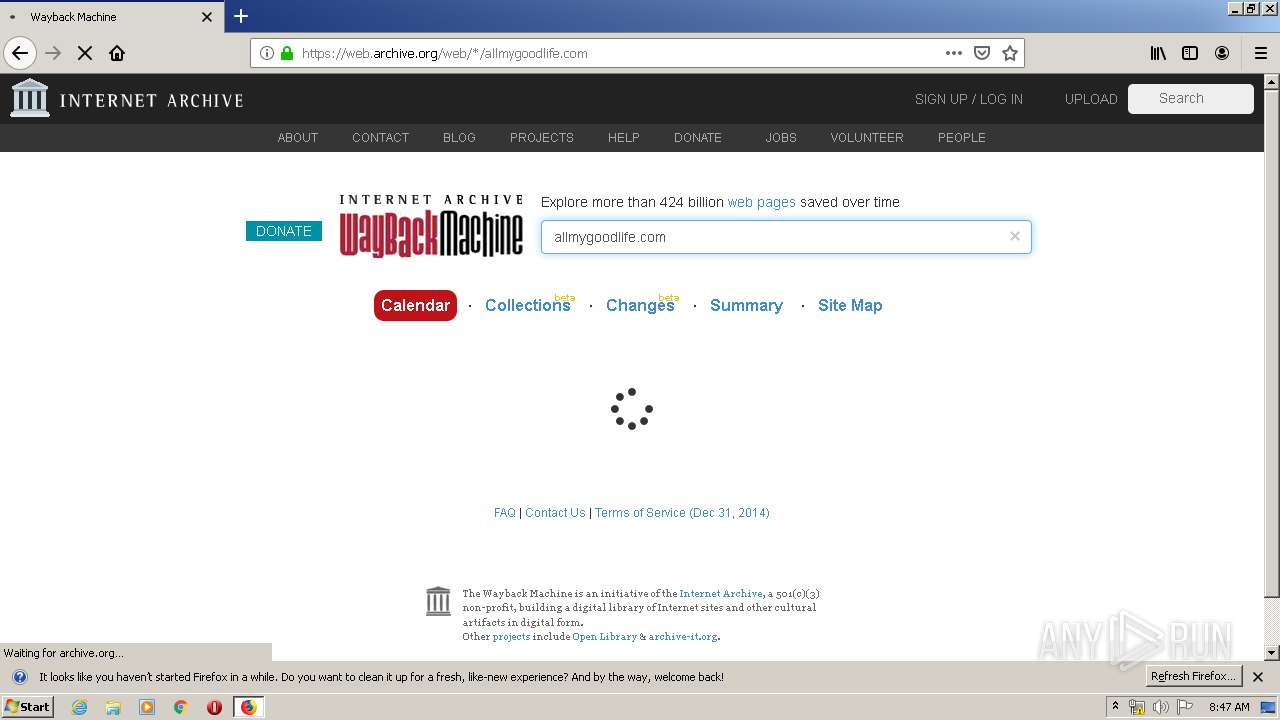The width and height of the screenshot is (1280, 720).
Task: Launch media player from taskbar
Action: (147, 707)
